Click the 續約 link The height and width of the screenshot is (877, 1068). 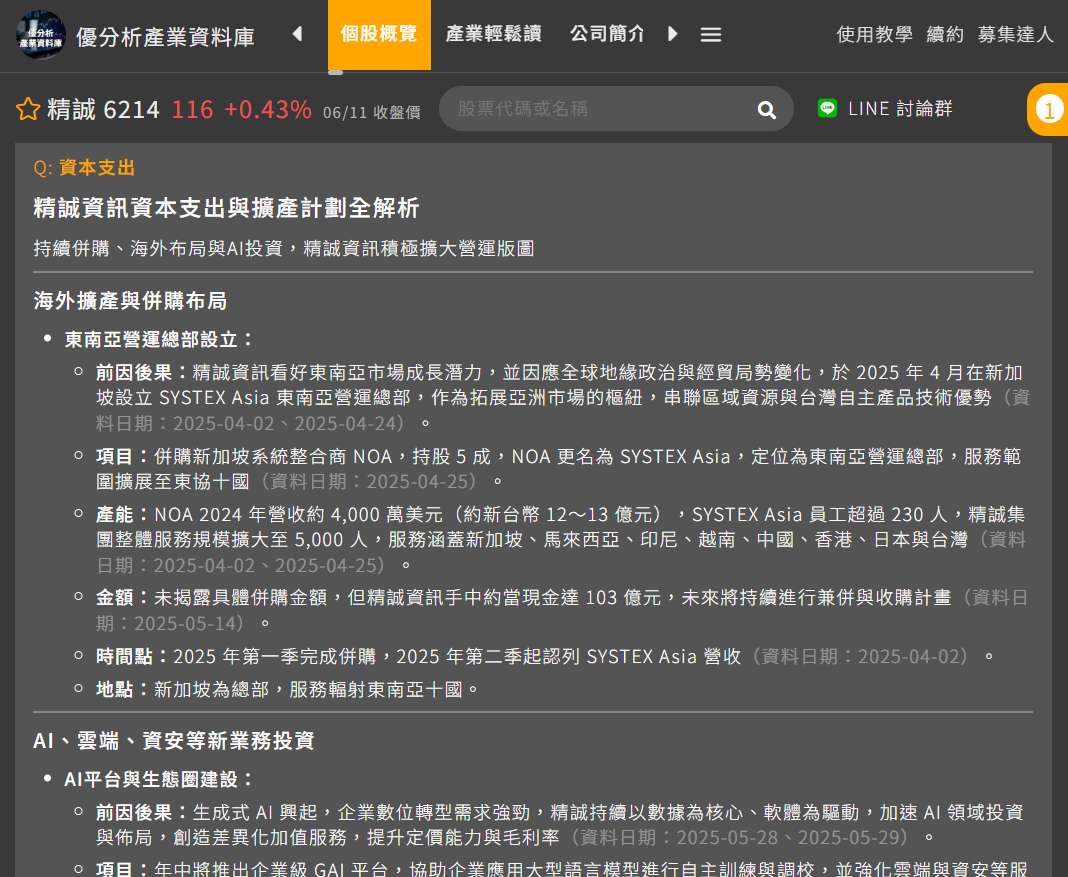(x=945, y=34)
